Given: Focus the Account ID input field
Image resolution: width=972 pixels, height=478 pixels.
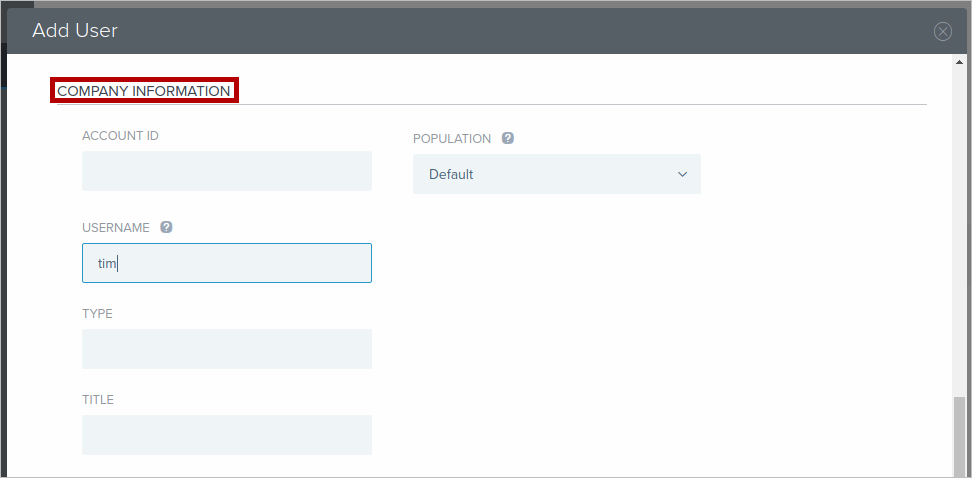Looking at the screenshot, I should (227, 171).
